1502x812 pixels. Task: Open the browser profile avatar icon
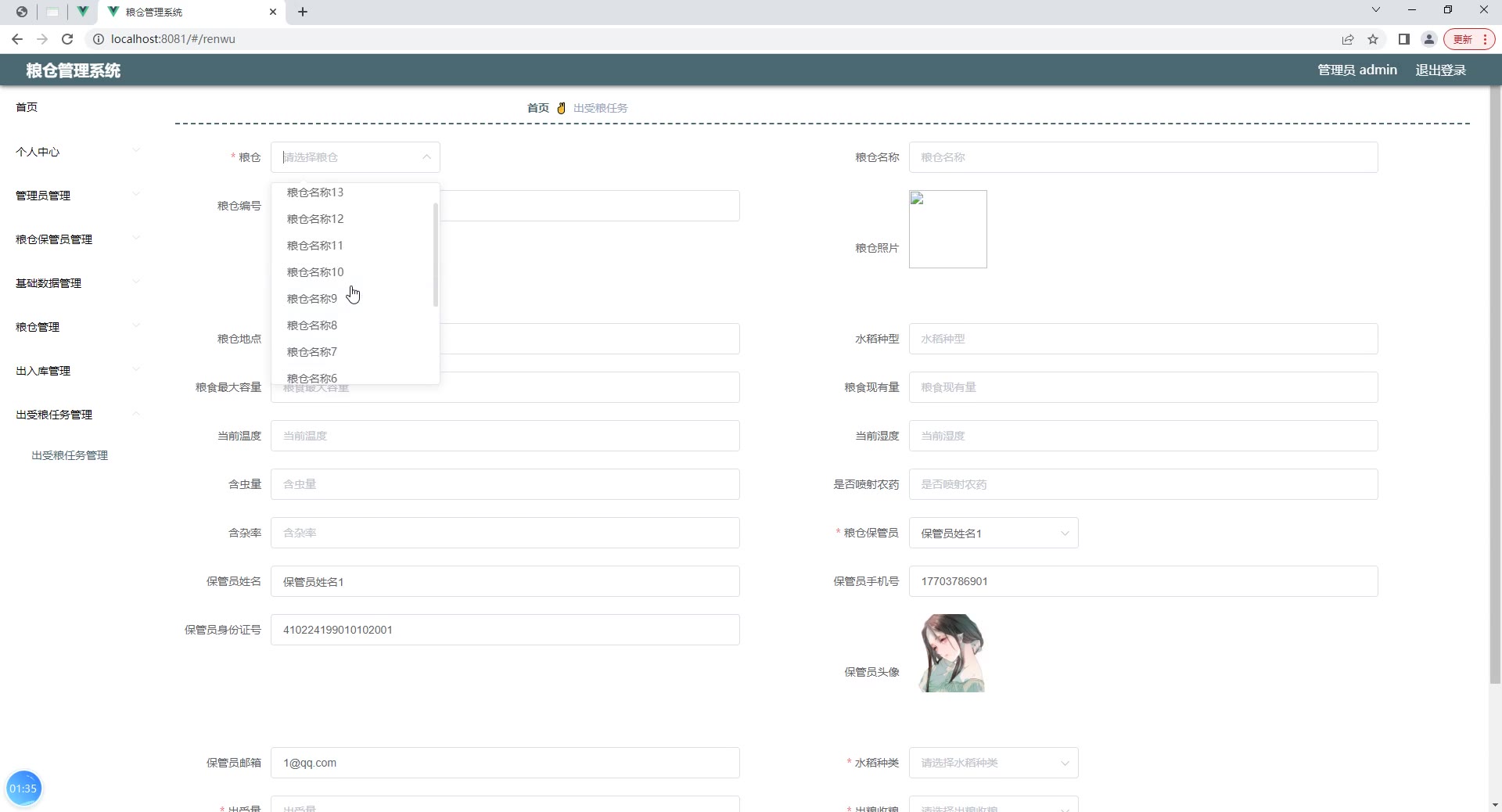point(1428,39)
